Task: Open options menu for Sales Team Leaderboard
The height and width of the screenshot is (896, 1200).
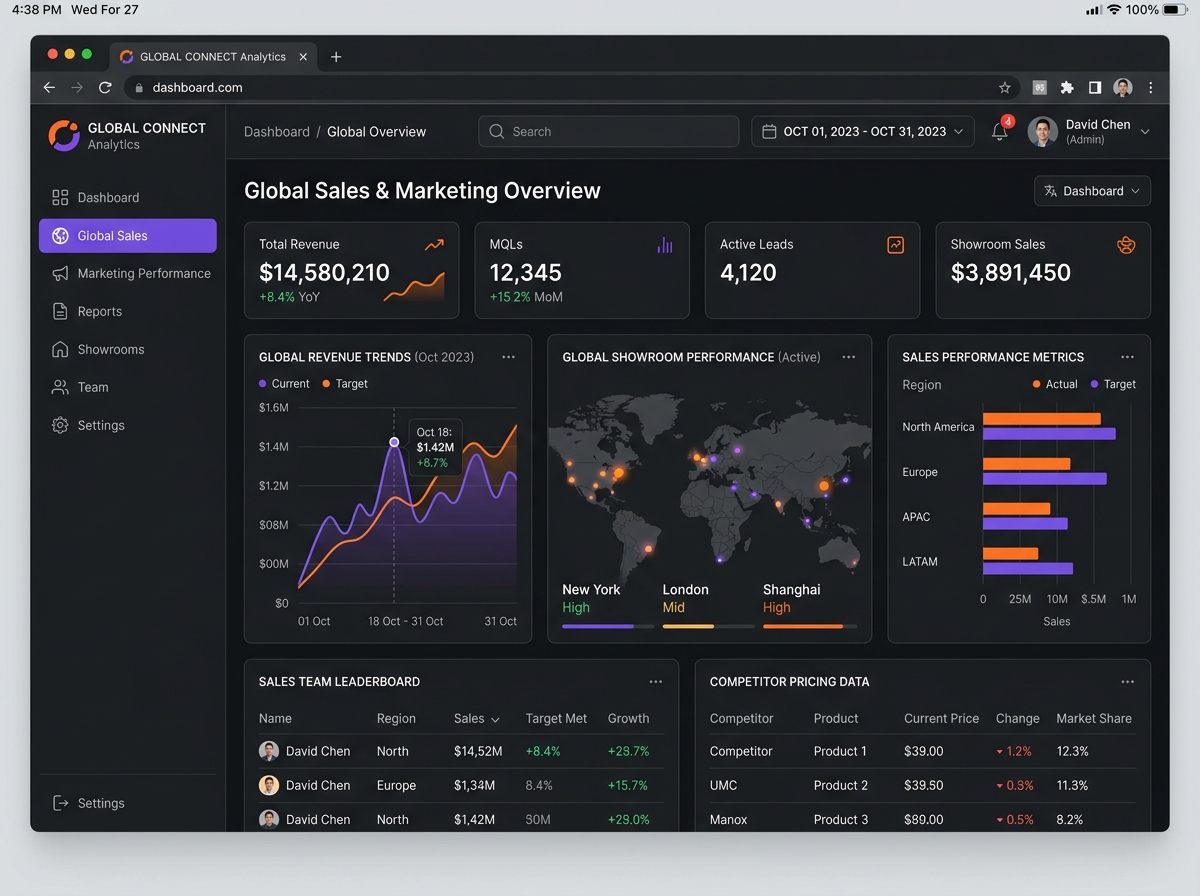Action: click(656, 682)
